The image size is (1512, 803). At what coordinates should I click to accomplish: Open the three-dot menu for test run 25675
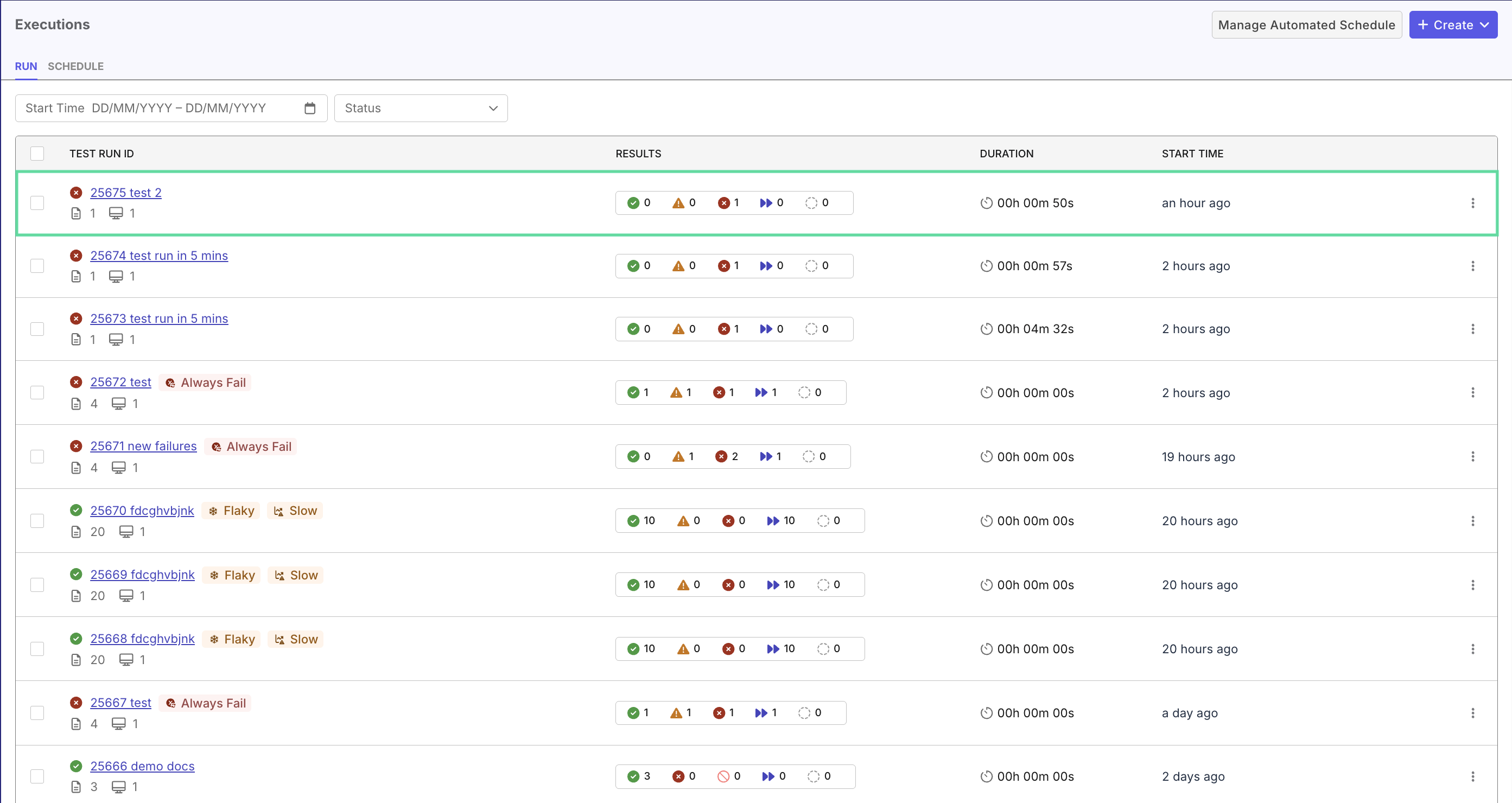tap(1473, 203)
